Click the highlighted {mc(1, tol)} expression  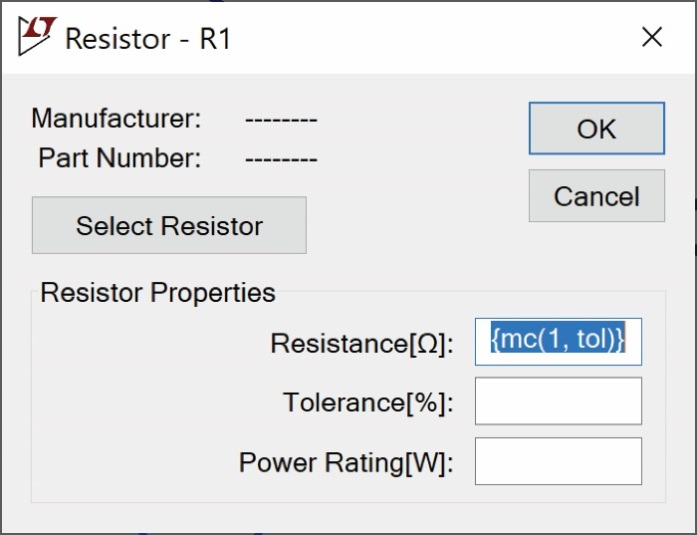(558, 340)
